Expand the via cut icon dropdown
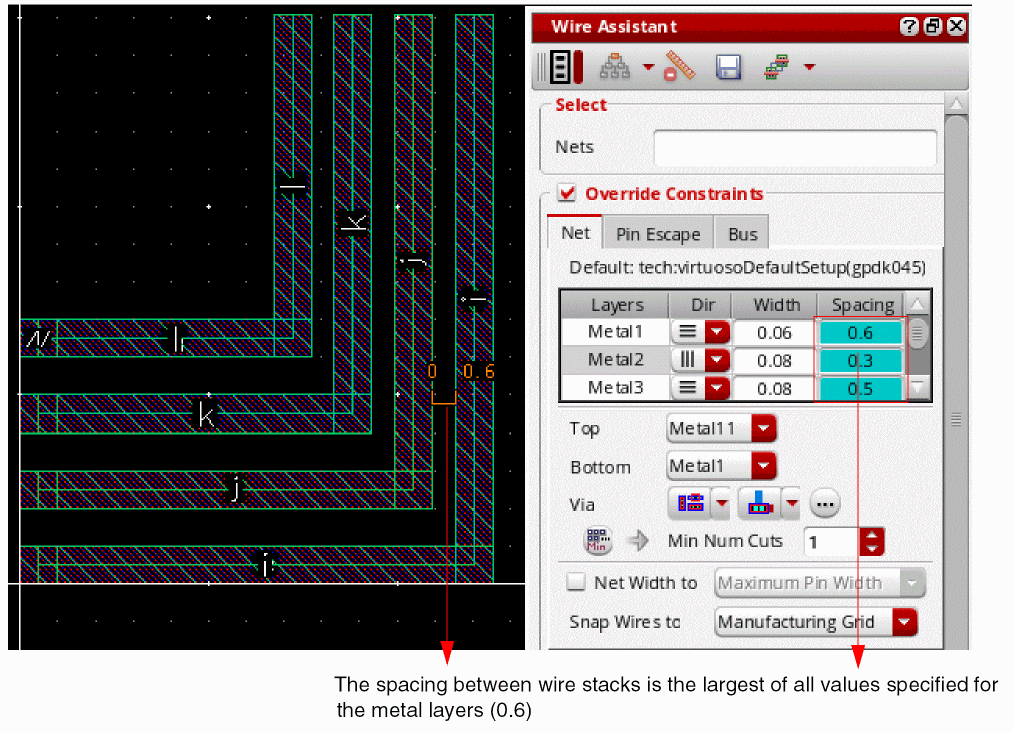 [791, 503]
